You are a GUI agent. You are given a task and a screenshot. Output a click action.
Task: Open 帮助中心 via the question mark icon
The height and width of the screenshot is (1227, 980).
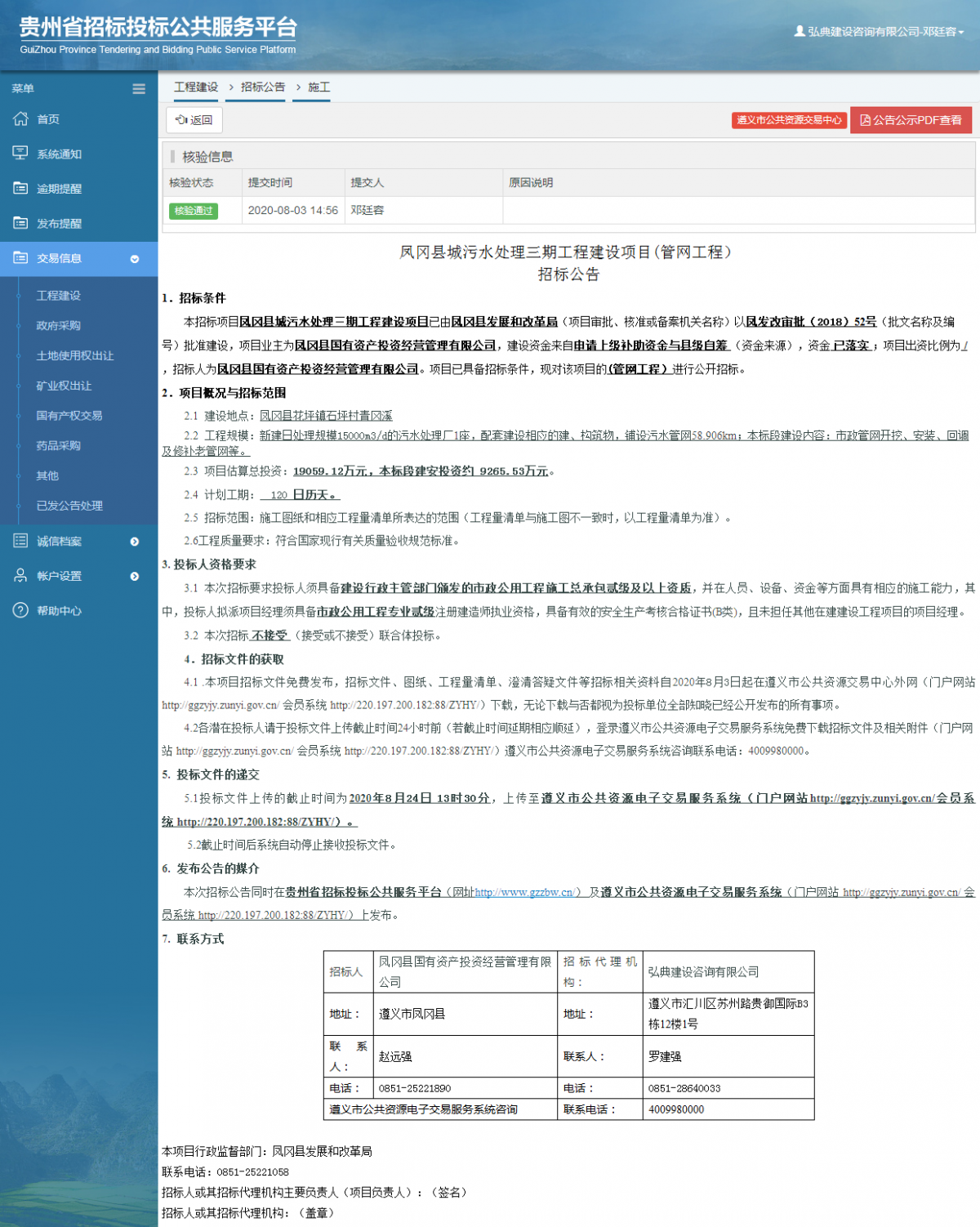coord(20,610)
